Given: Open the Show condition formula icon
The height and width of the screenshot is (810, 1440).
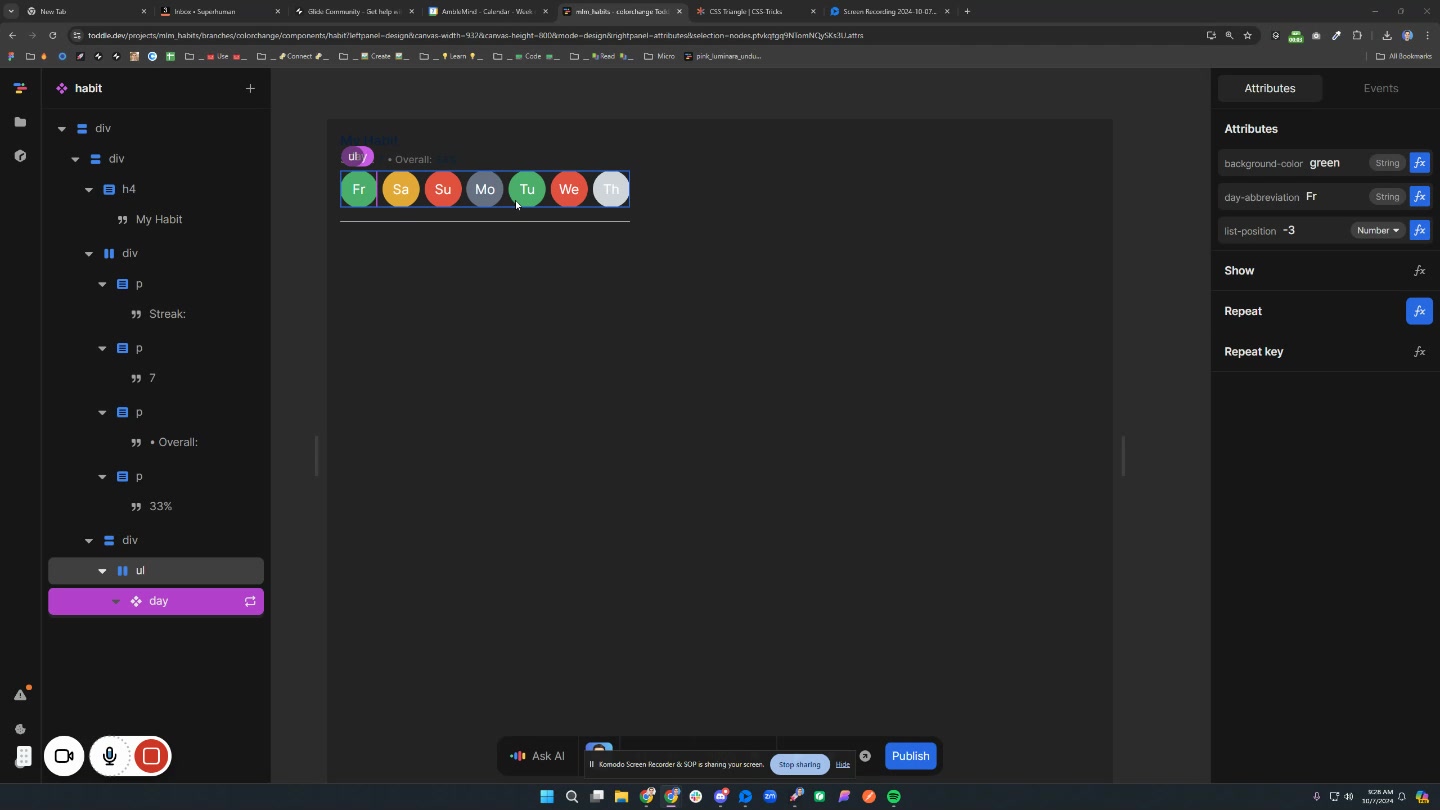Looking at the screenshot, I should [1419, 271].
